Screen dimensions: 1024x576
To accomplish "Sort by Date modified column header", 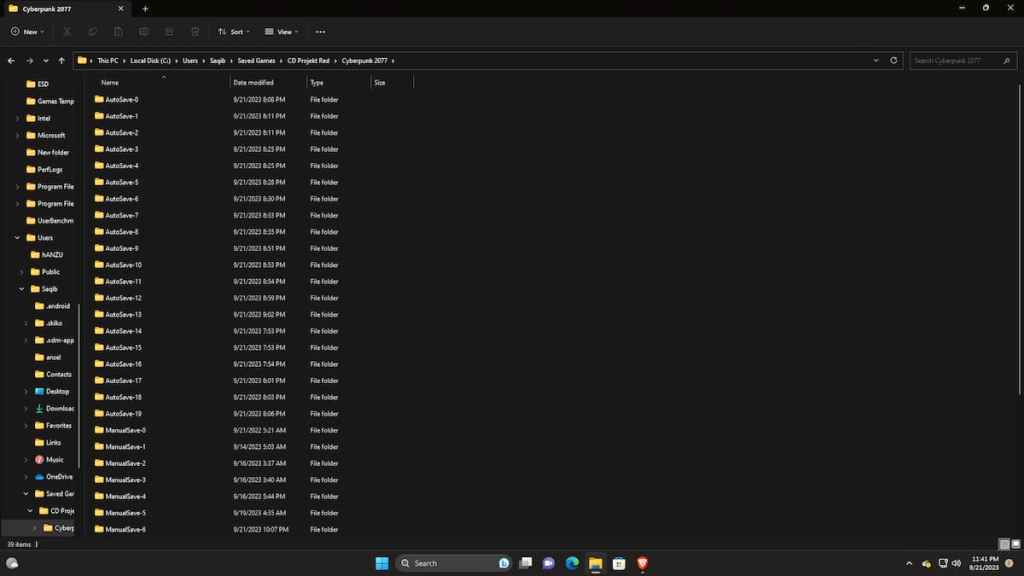I will click(253, 82).
